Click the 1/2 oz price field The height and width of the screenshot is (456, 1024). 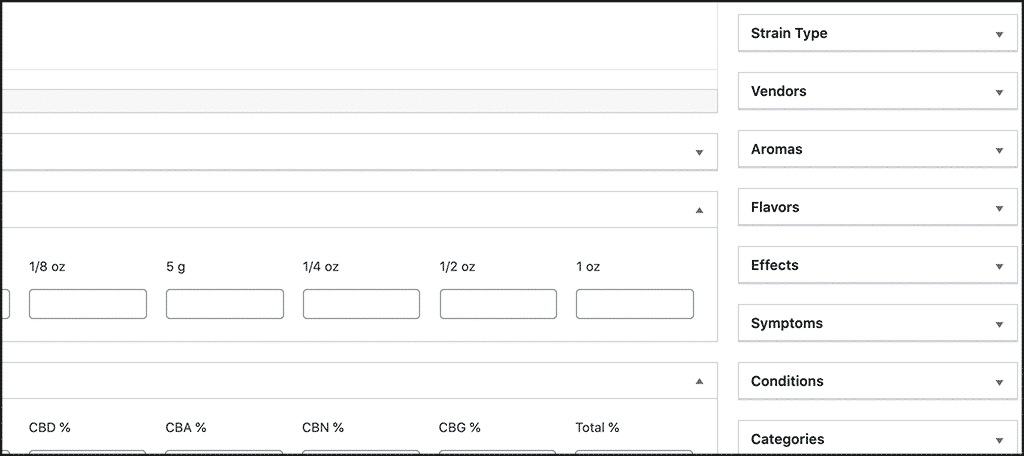click(498, 304)
